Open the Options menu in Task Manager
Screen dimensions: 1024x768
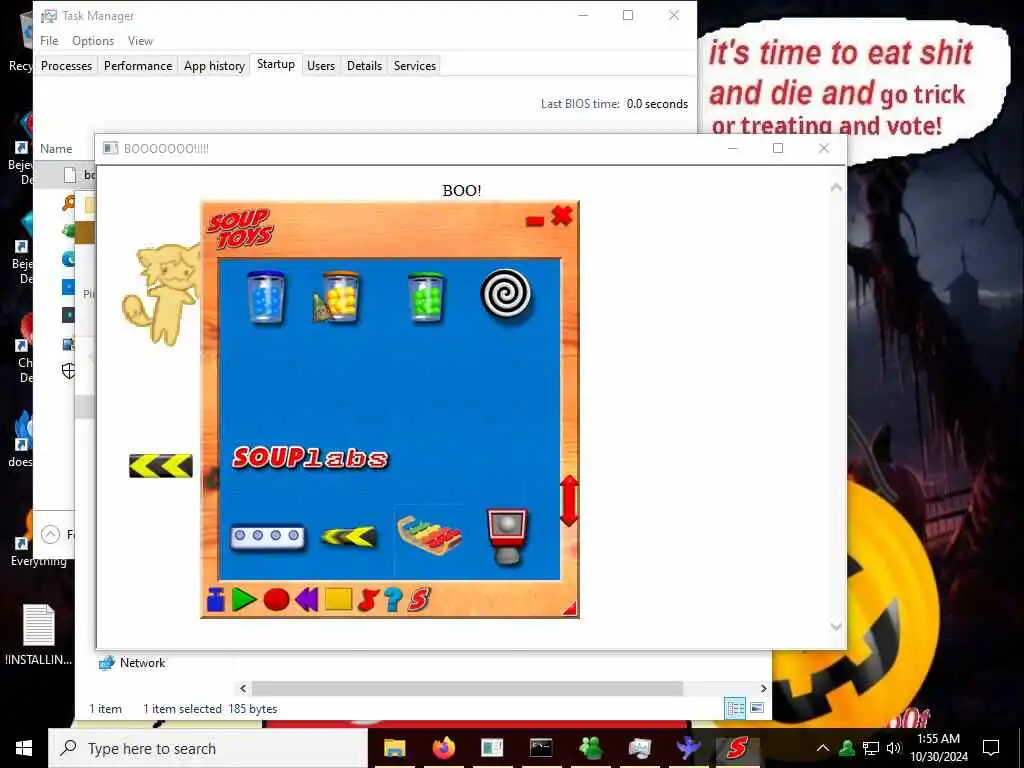[93, 40]
